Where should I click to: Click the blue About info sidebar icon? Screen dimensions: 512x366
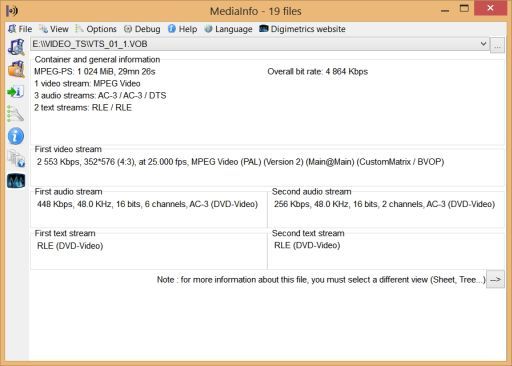(x=16, y=136)
